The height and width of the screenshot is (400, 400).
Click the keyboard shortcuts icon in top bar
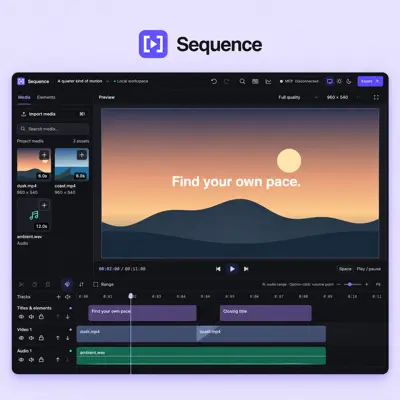coord(255,81)
